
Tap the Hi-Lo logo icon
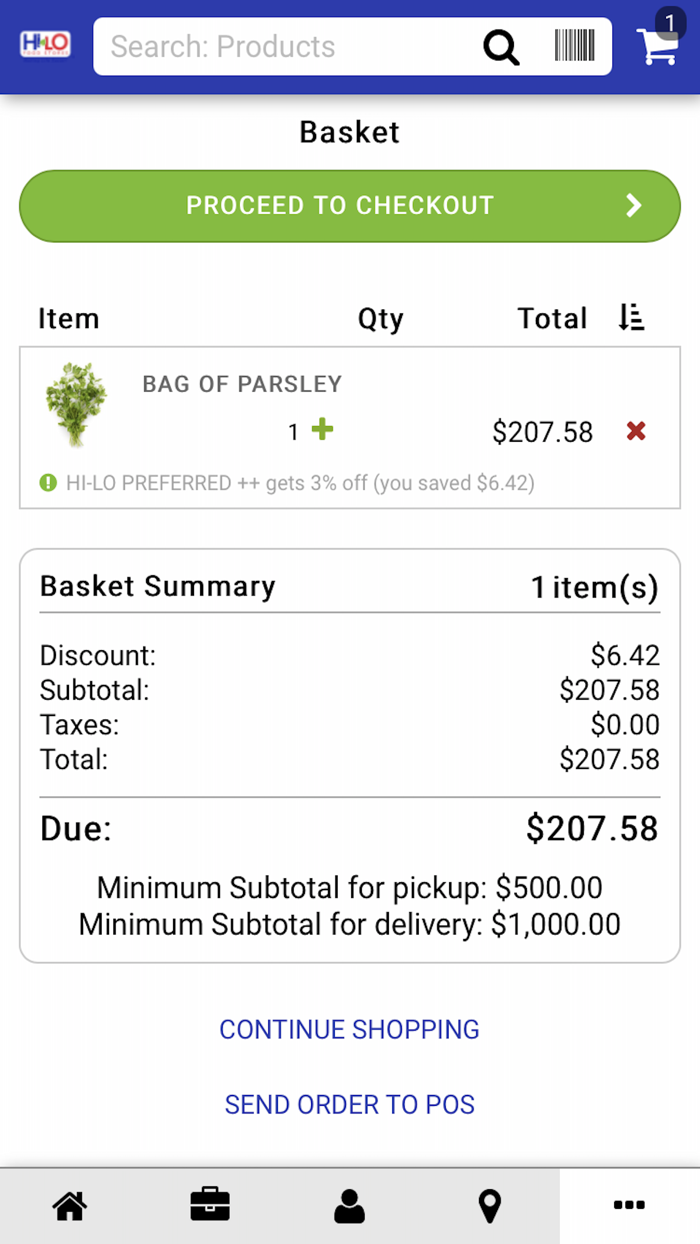46,45
